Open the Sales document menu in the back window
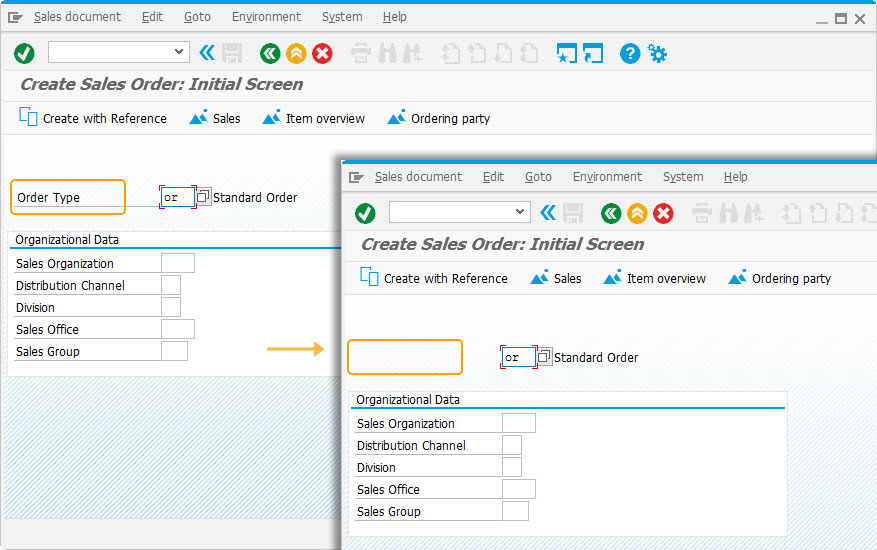877x550 pixels. click(x=77, y=17)
